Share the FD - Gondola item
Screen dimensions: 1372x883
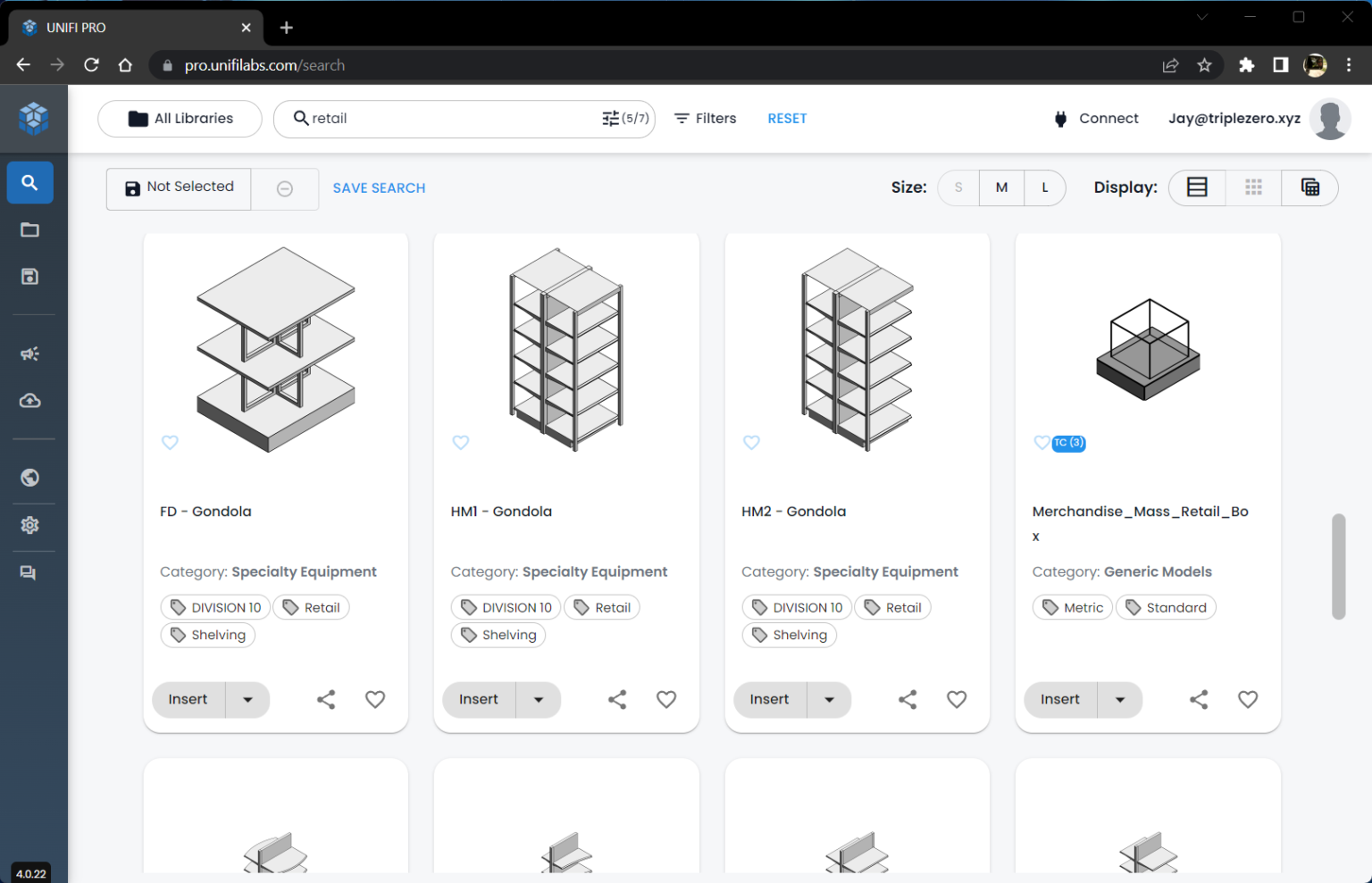[326, 700]
